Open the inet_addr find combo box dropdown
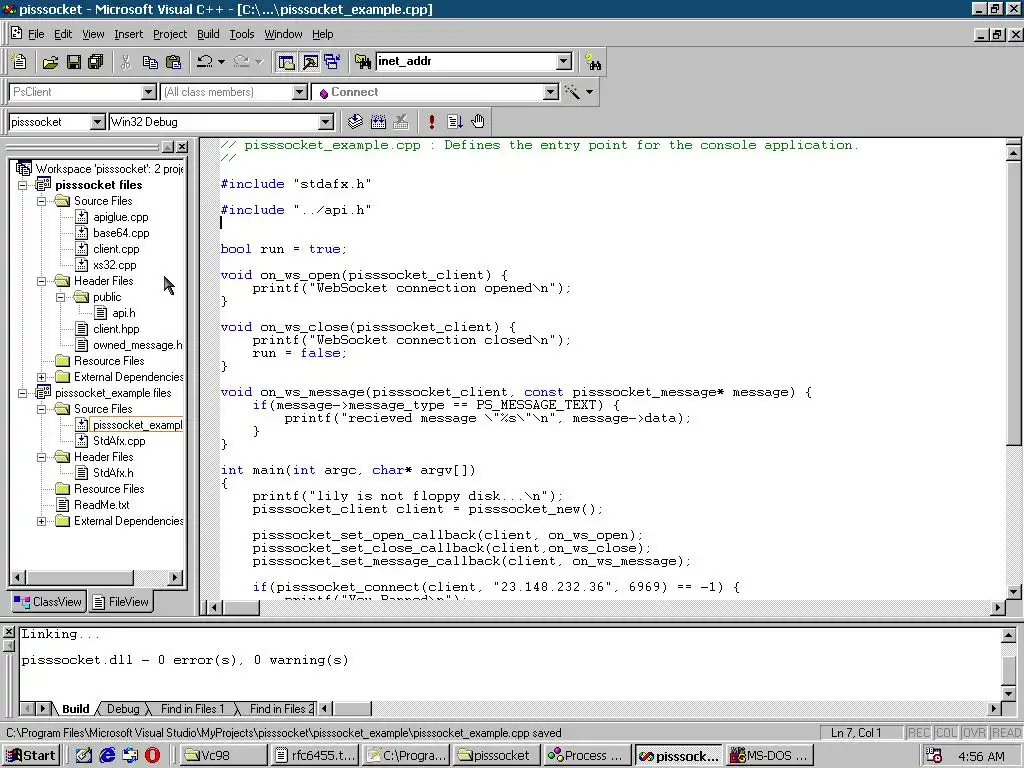Viewport: 1024px width, 768px height. 564,61
